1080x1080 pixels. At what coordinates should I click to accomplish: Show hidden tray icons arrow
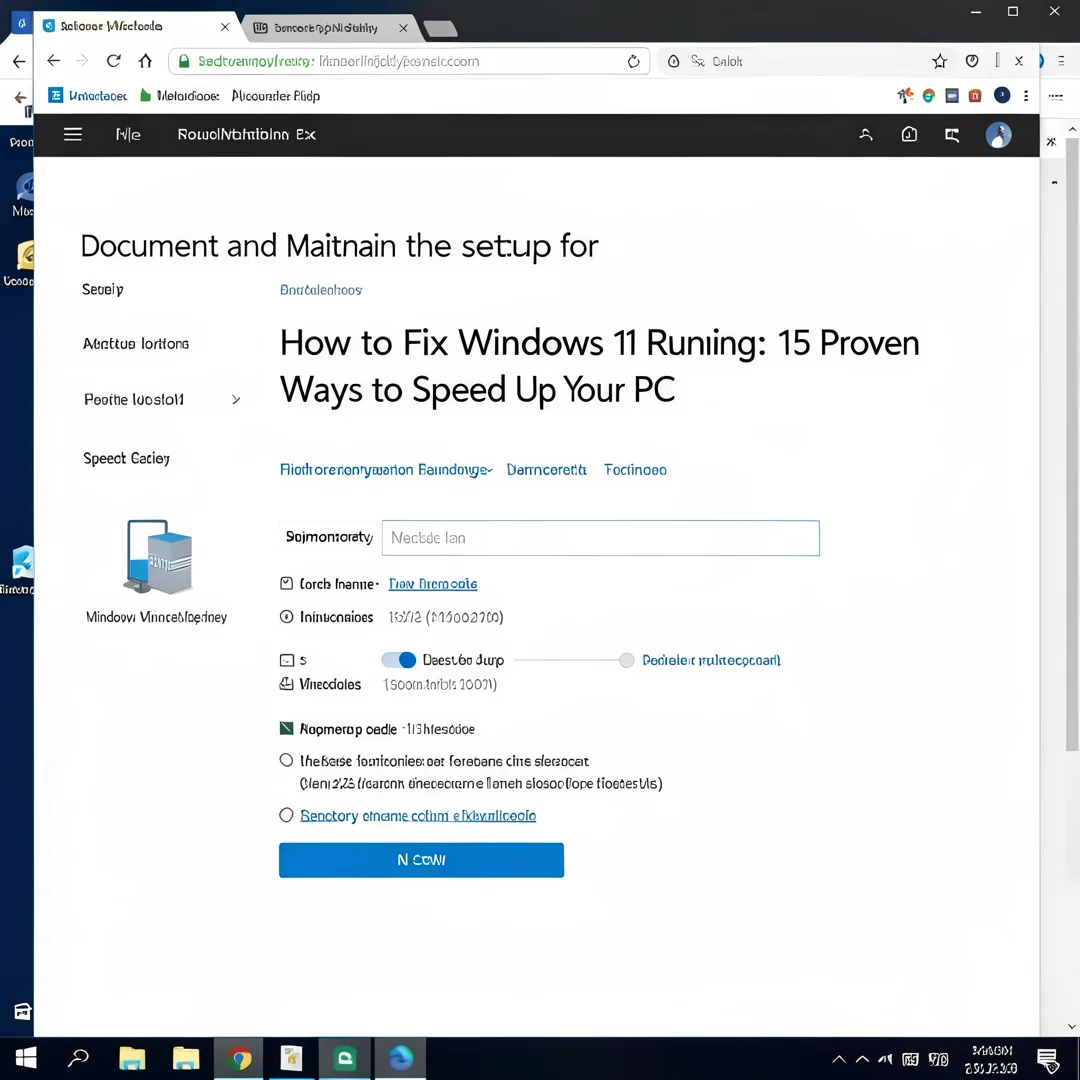click(838, 1059)
